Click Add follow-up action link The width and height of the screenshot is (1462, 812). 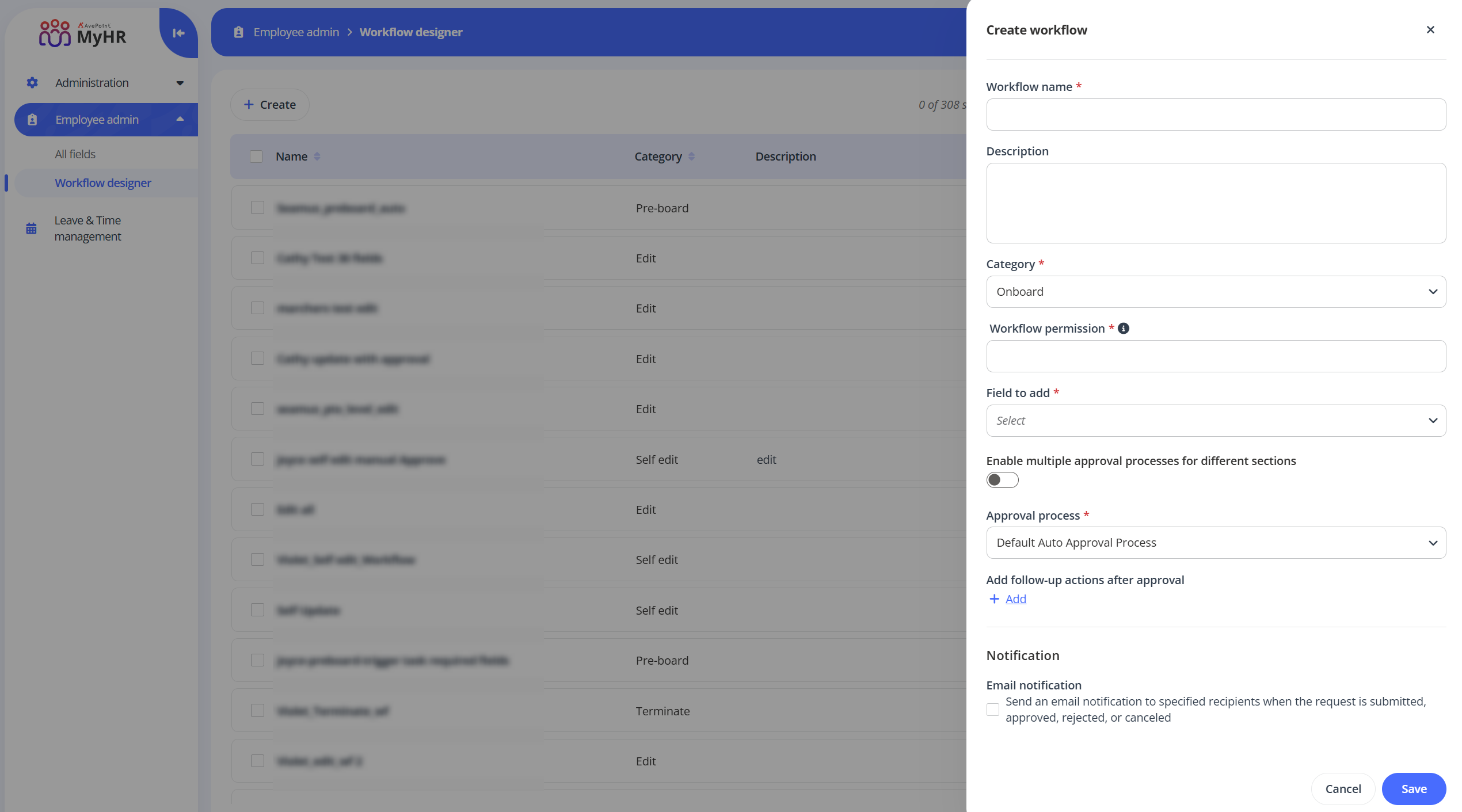click(x=1015, y=599)
